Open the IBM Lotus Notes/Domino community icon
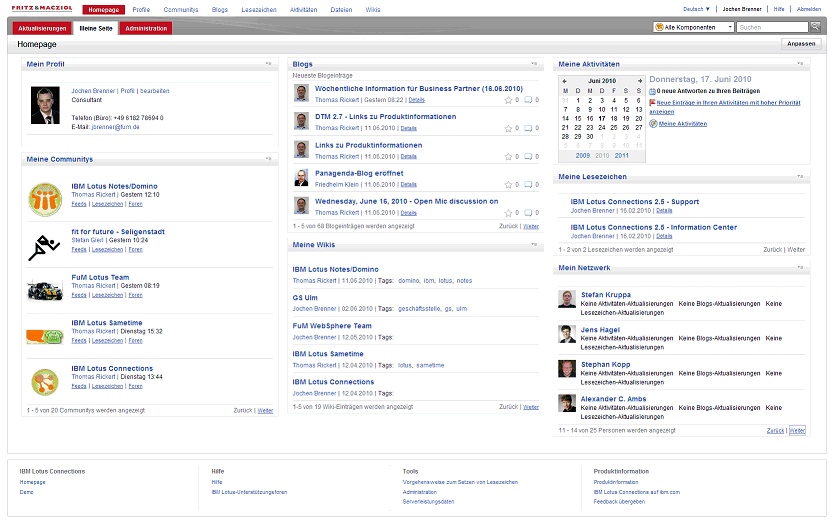The width and height of the screenshot is (832, 522). click(x=45, y=199)
